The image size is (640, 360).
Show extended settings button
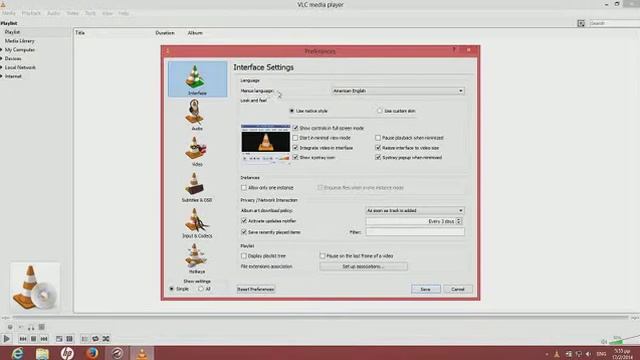coord(69,339)
